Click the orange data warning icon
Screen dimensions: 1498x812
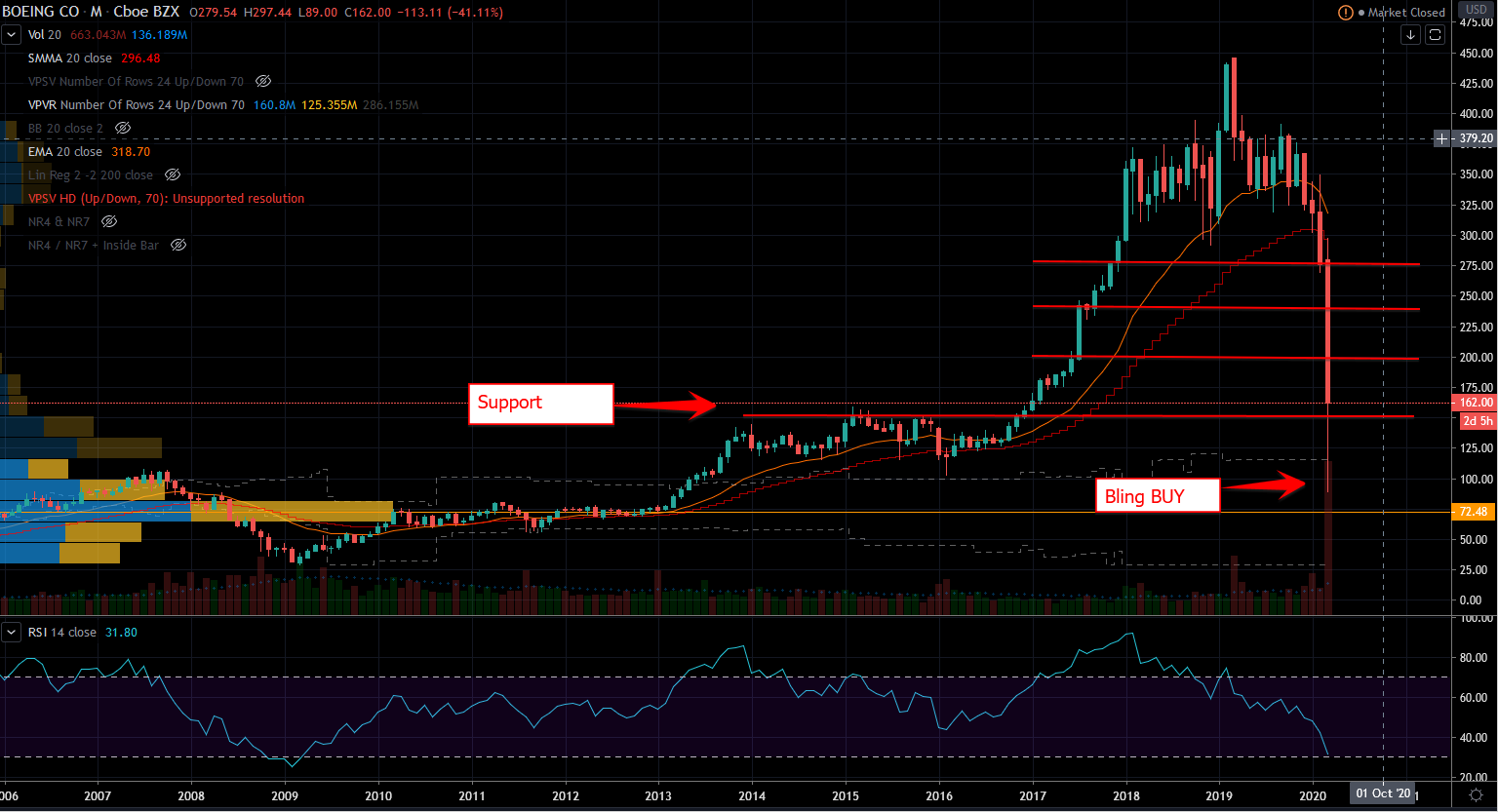click(1346, 13)
